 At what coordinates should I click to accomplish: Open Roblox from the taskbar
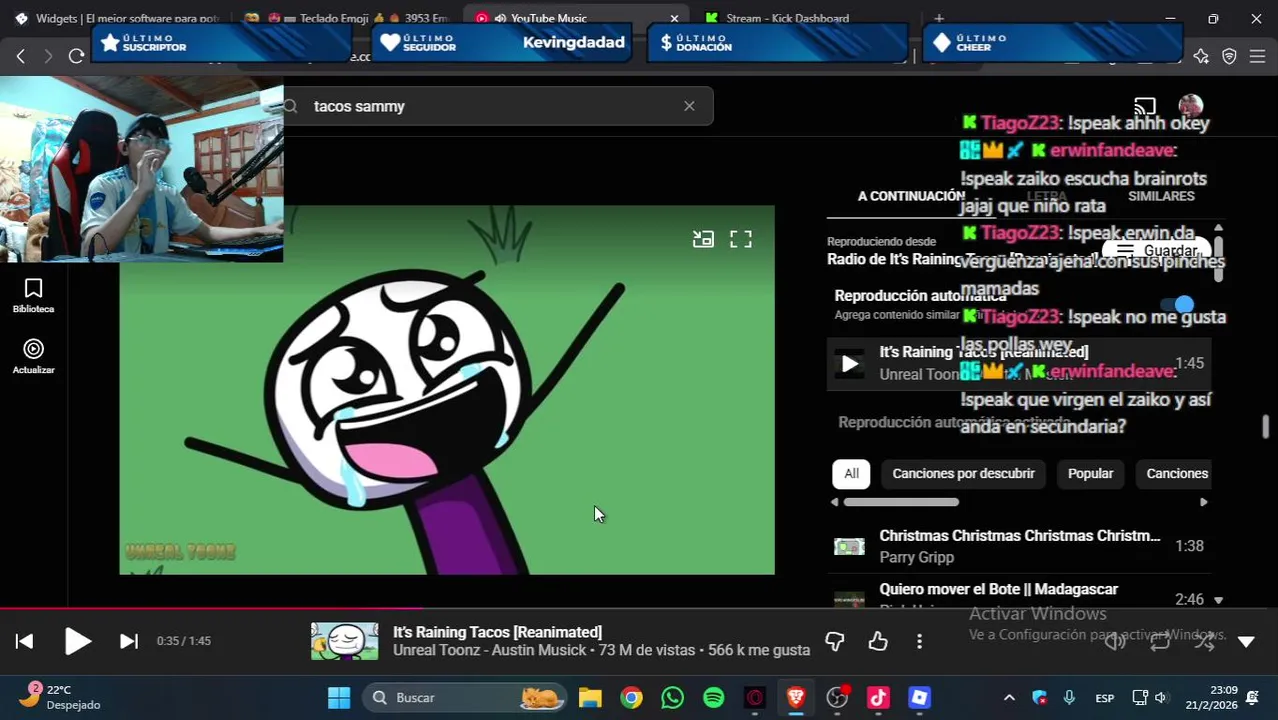(x=919, y=697)
